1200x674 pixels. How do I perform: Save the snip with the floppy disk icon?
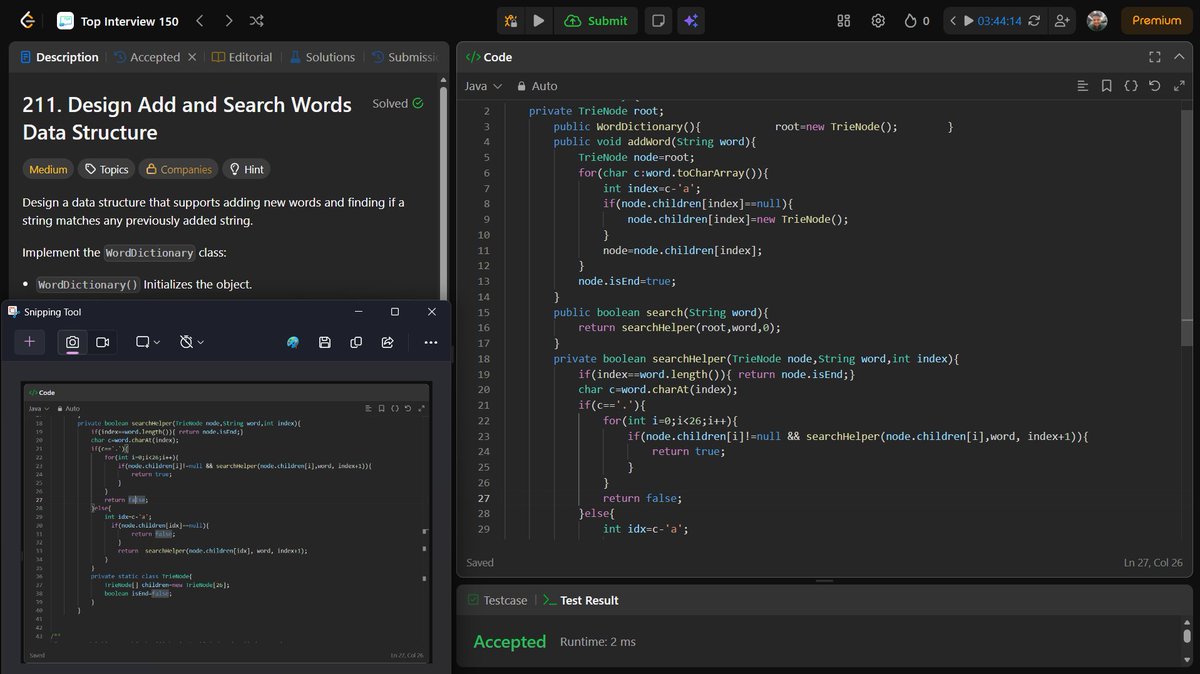point(325,342)
